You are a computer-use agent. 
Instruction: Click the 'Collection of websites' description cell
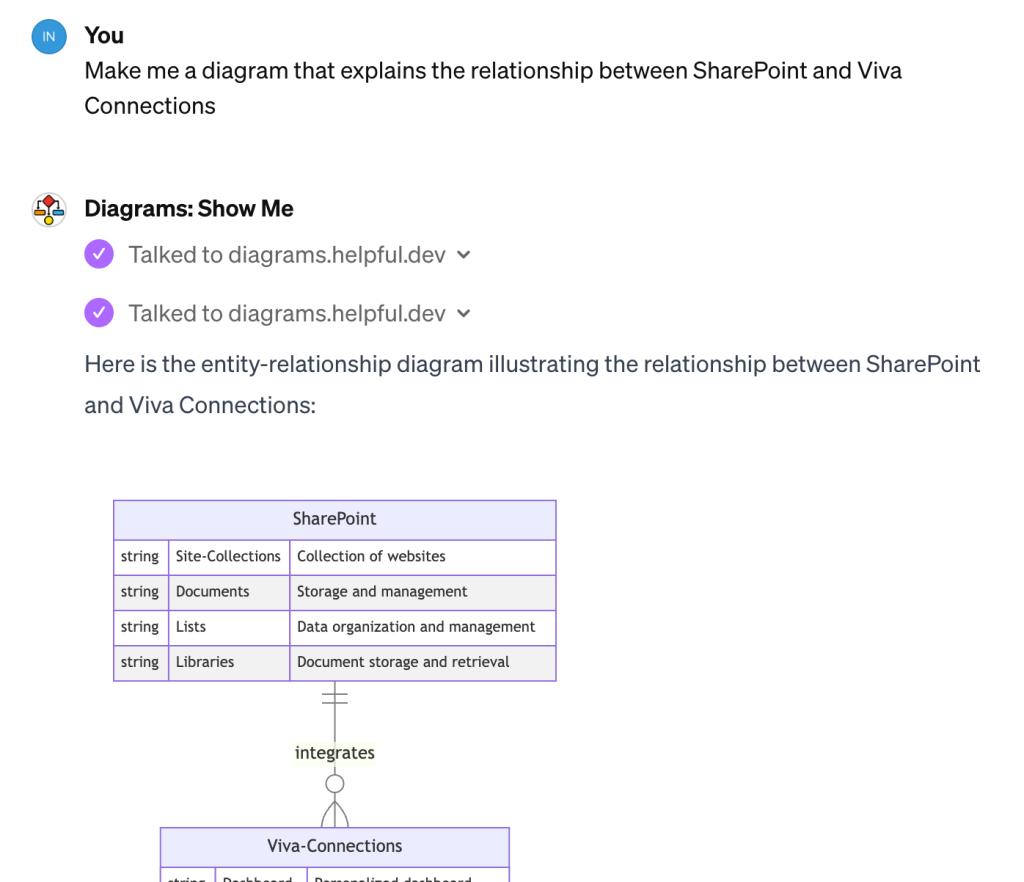click(423, 557)
